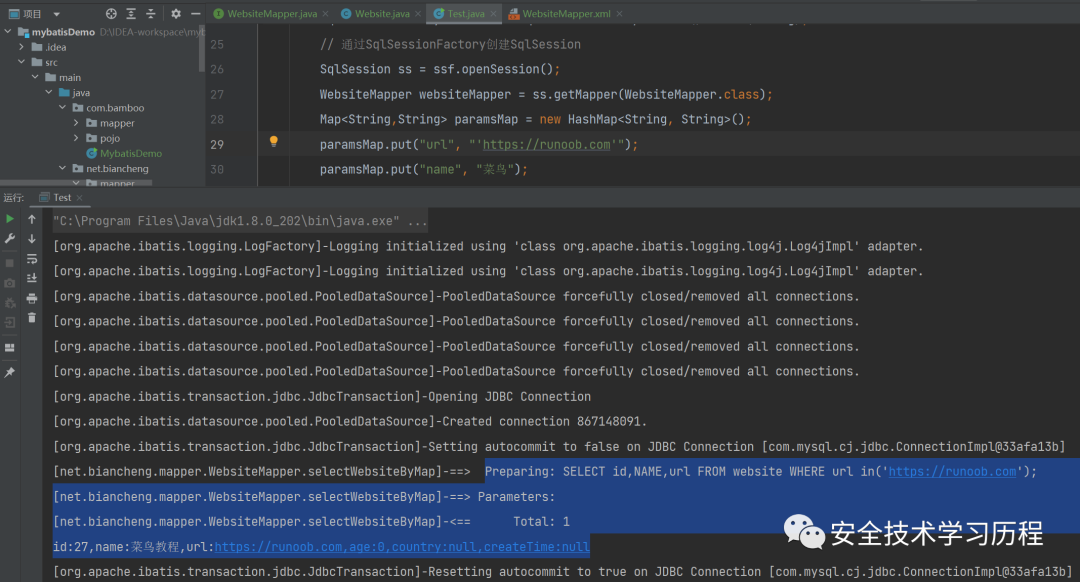The height and width of the screenshot is (582, 1080).
Task: Hide the project panel with minus icon
Action: [196, 13]
